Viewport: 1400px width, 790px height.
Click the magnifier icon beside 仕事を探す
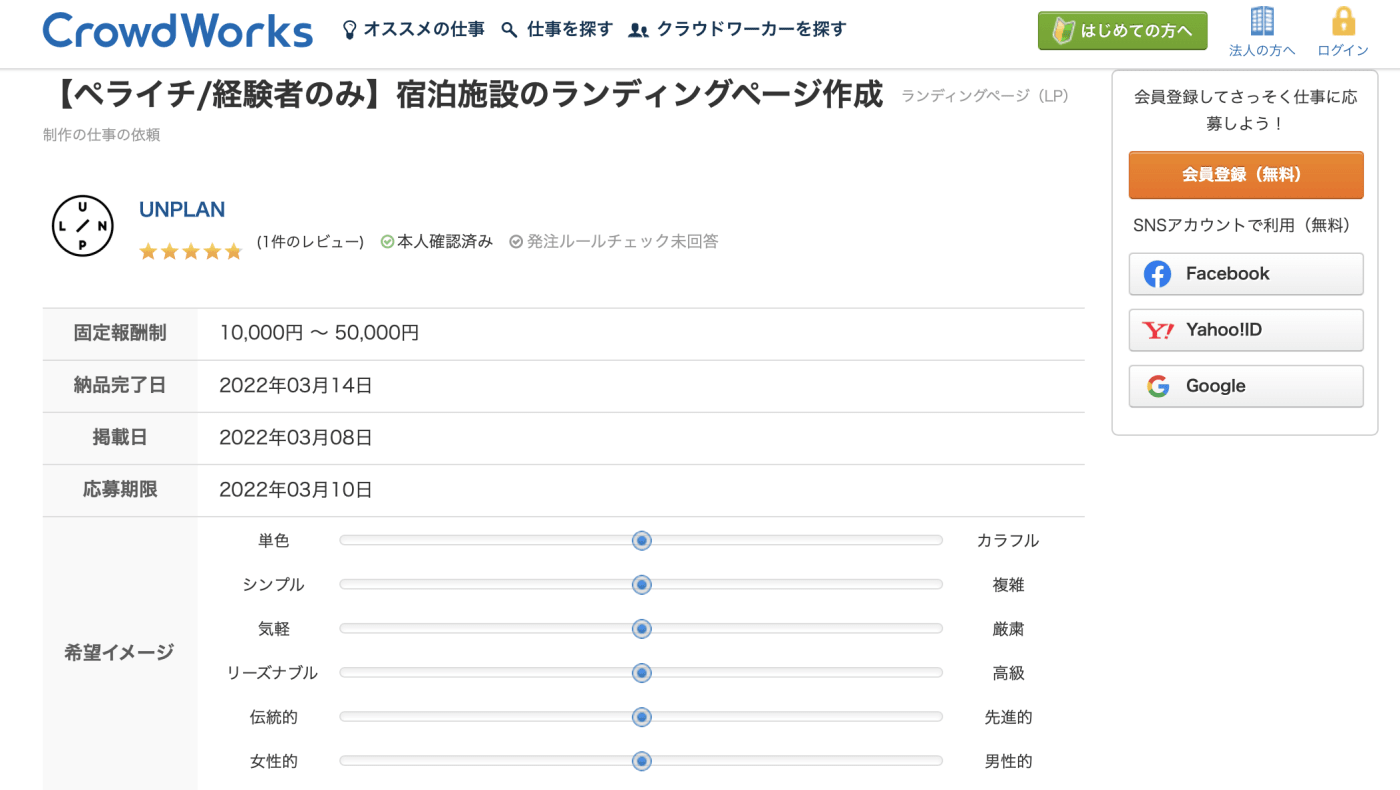pyautogui.click(x=510, y=30)
